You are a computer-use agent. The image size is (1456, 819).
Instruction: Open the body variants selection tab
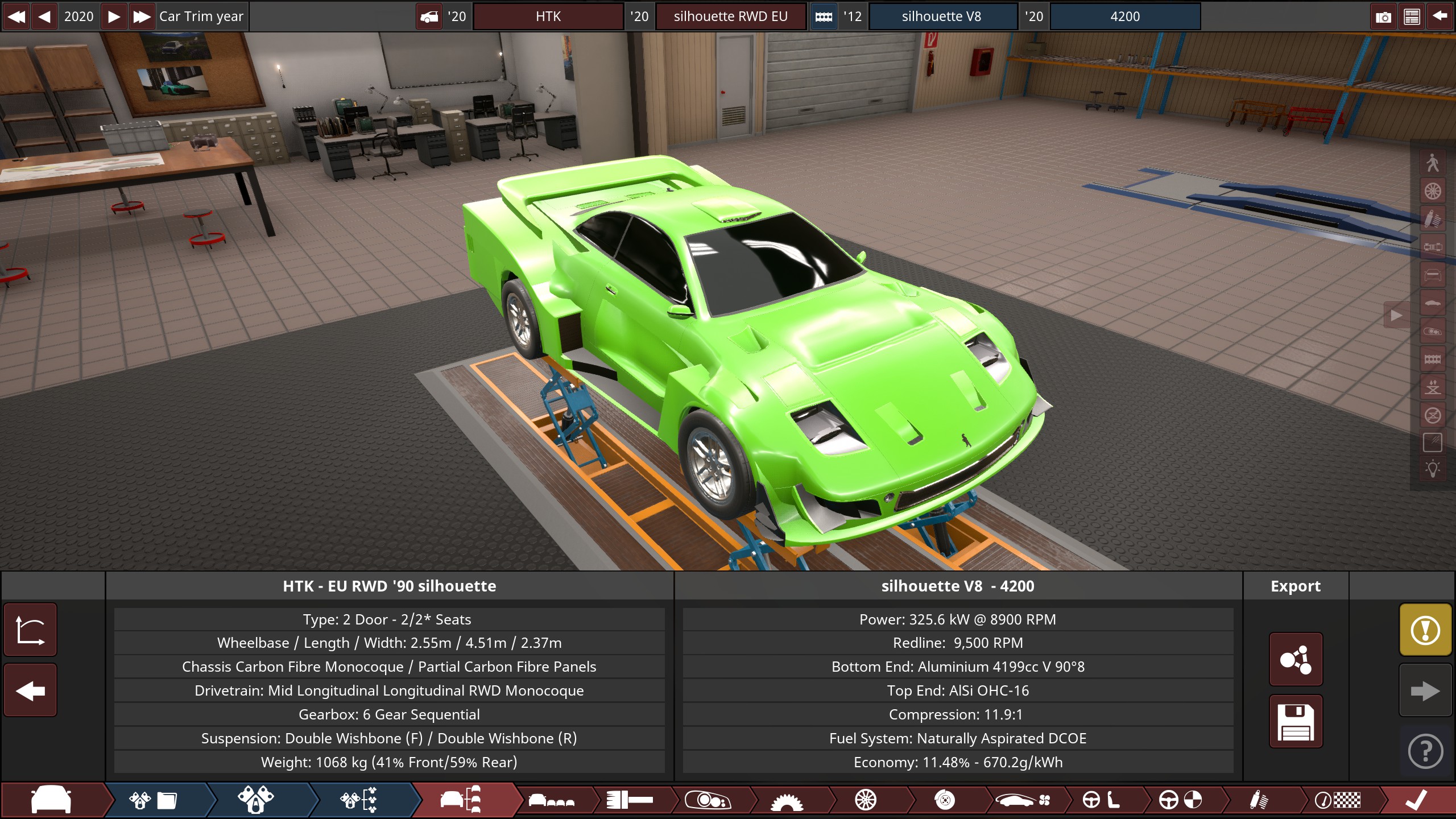[551, 800]
